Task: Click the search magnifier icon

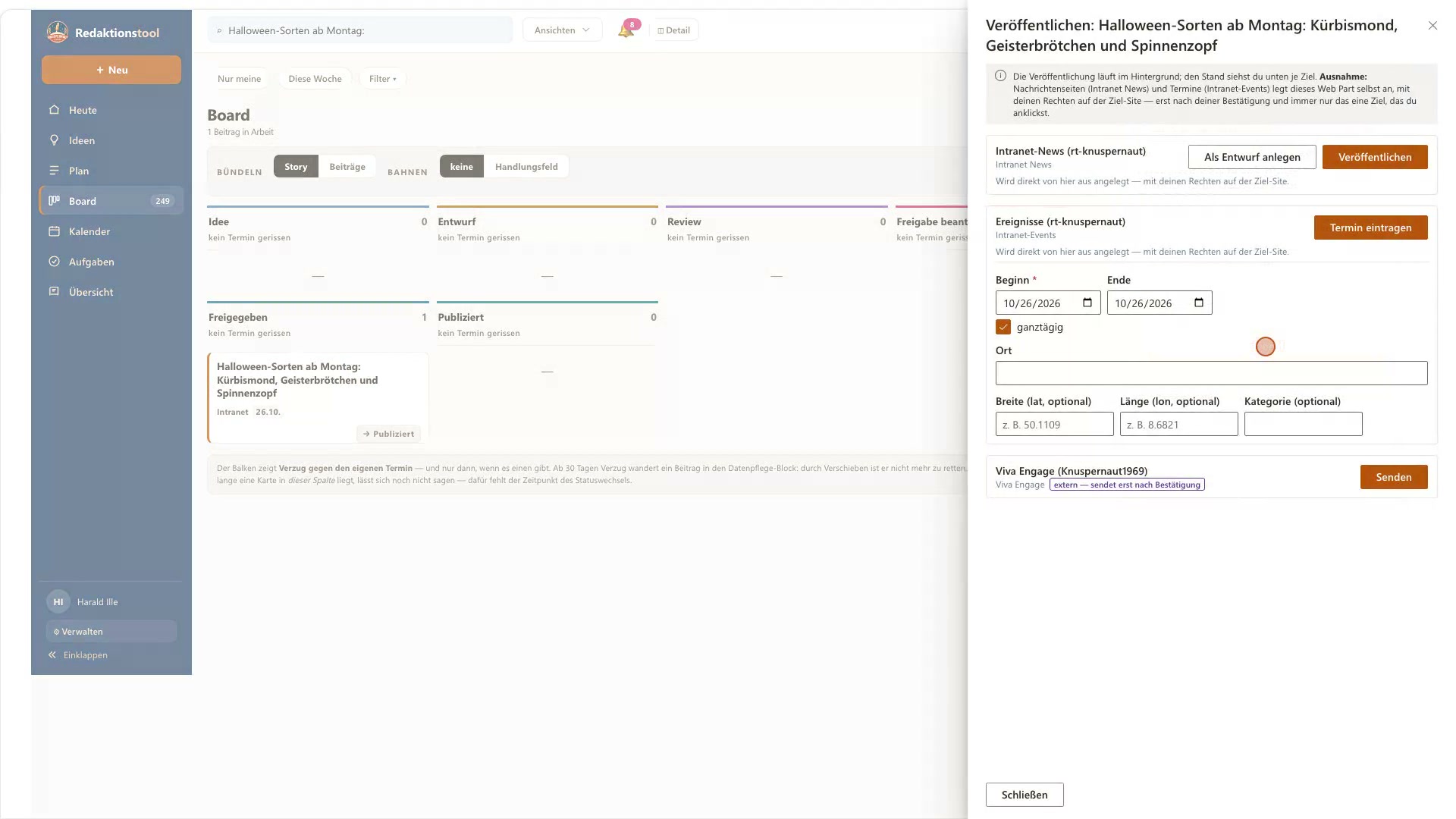Action: pyautogui.click(x=220, y=31)
